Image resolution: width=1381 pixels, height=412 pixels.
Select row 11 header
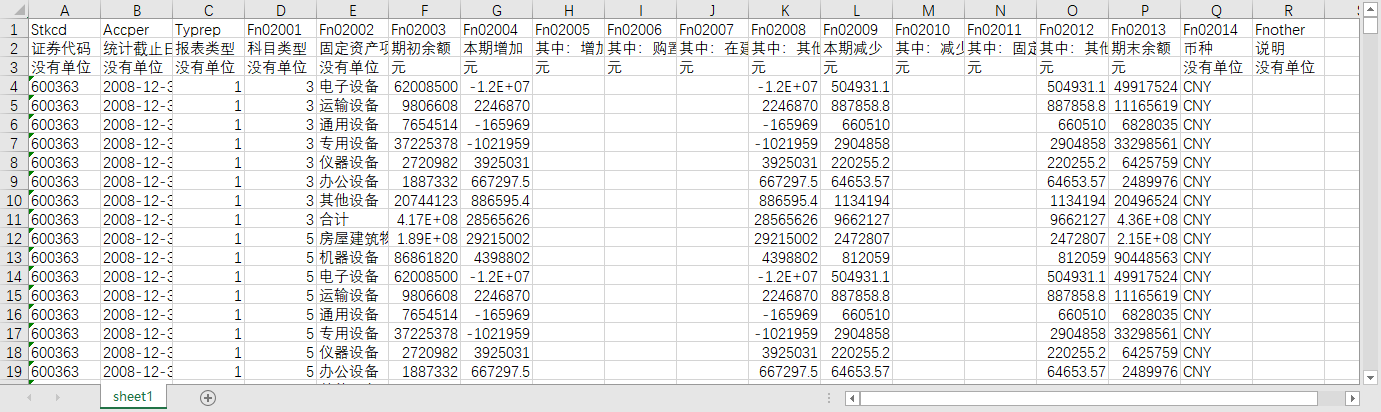tap(14, 220)
